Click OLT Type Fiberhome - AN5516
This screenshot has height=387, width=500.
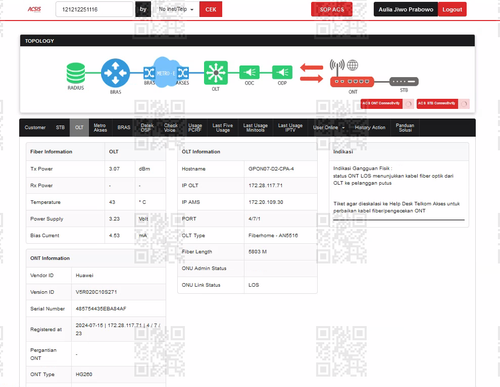coord(273,236)
